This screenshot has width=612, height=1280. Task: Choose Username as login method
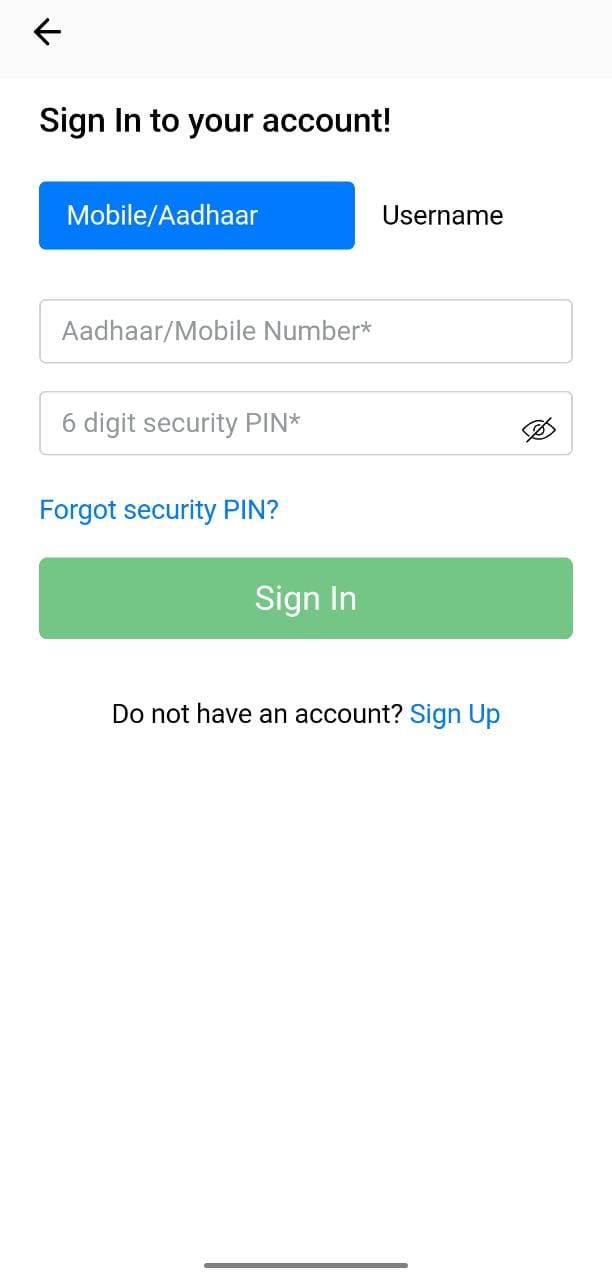443,215
